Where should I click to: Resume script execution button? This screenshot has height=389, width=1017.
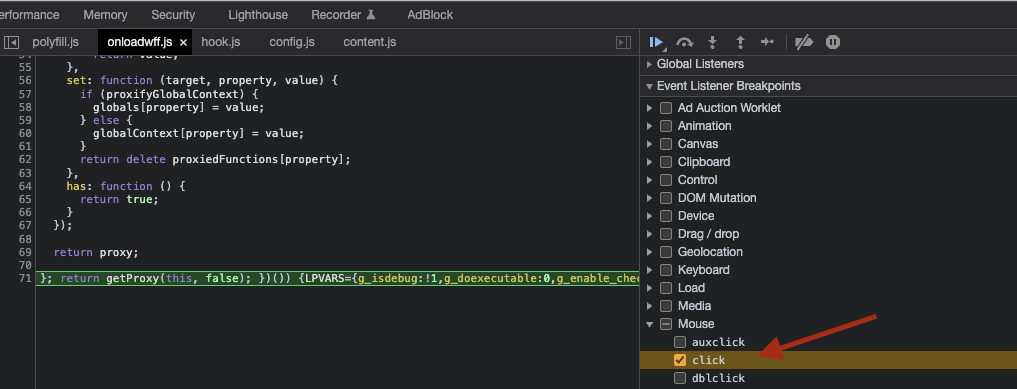click(656, 42)
